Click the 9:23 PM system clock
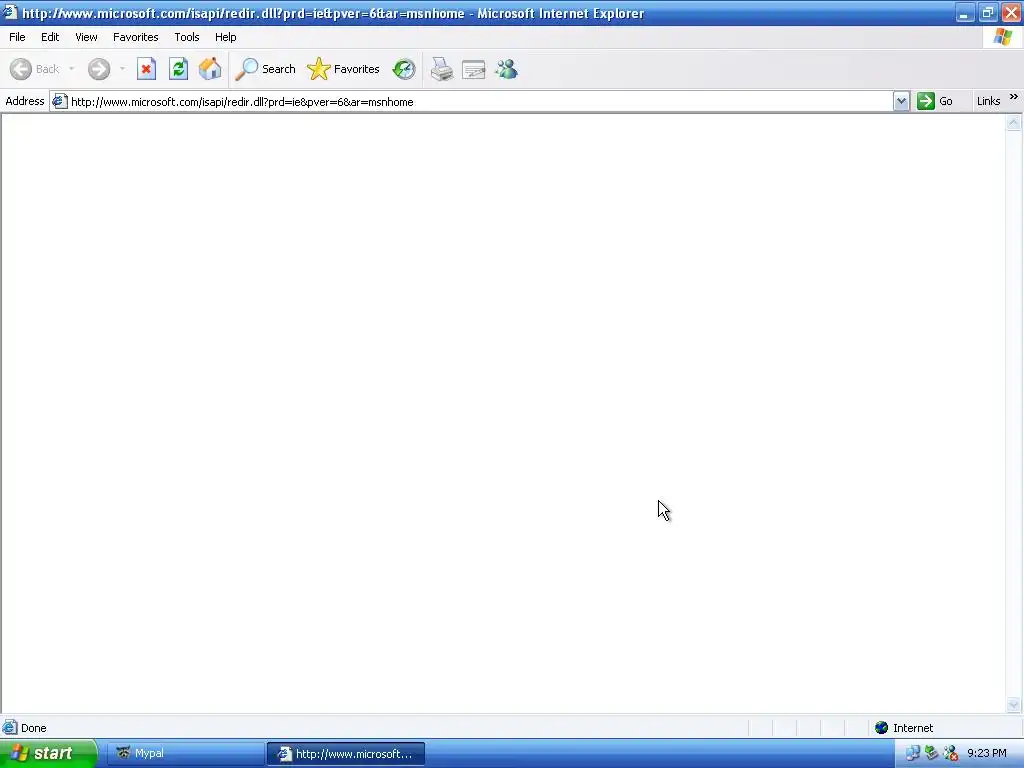This screenshot has width=1024, height=768. [x=986, y=754]
